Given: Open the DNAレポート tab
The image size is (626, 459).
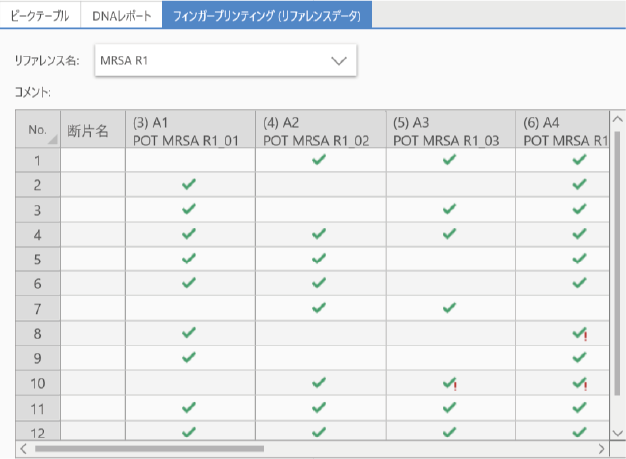Looking at the screenshot, I should click(122, 15).
